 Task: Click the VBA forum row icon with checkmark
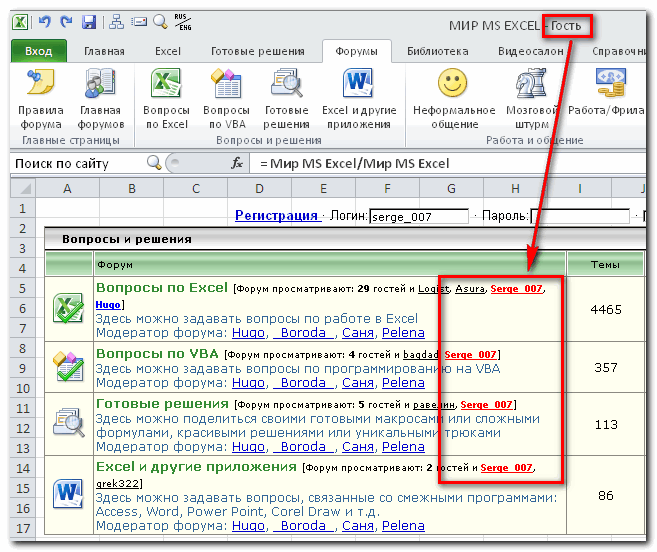point(69,366)
